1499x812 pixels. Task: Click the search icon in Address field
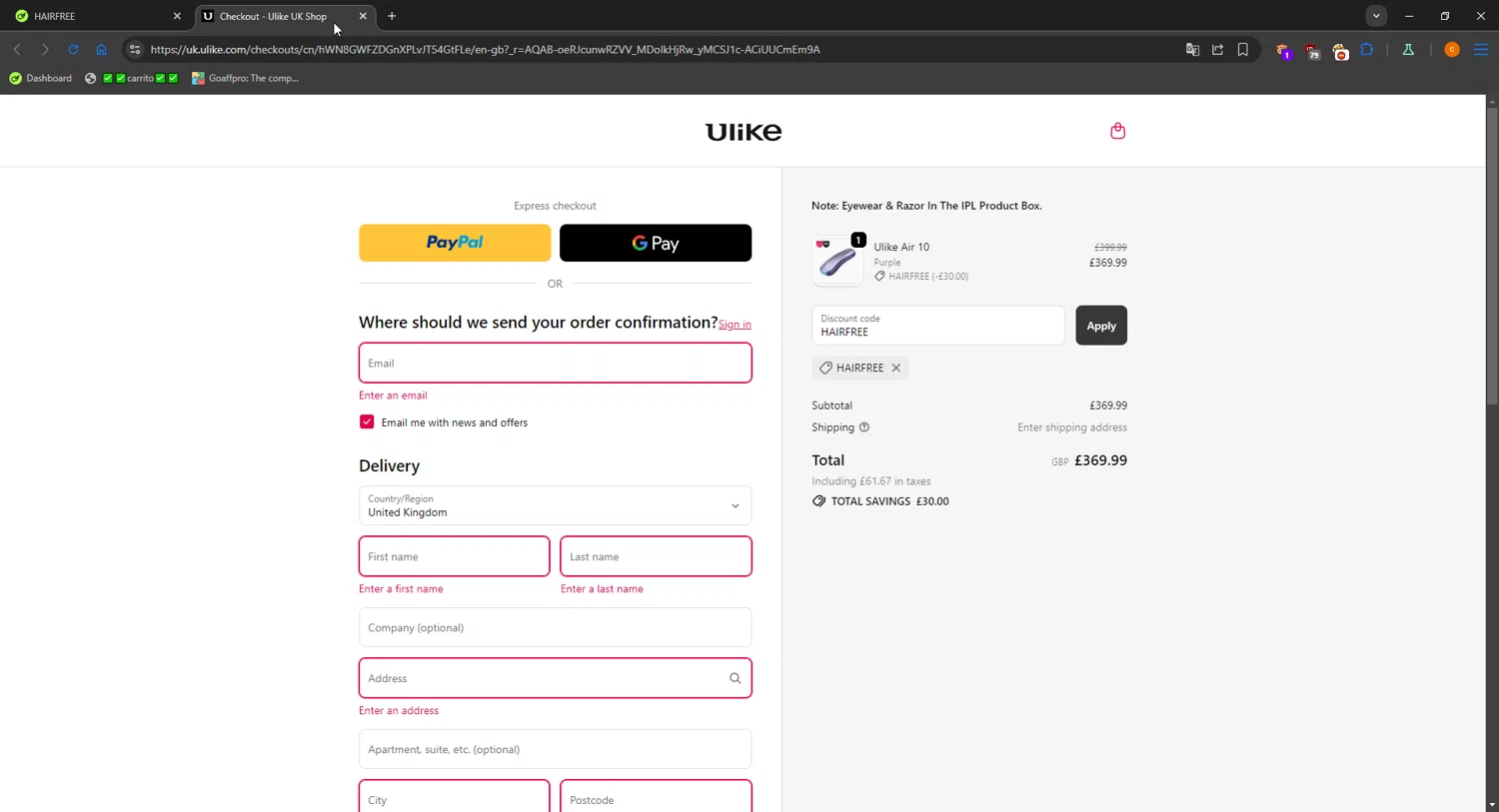(x=735, y=678)
